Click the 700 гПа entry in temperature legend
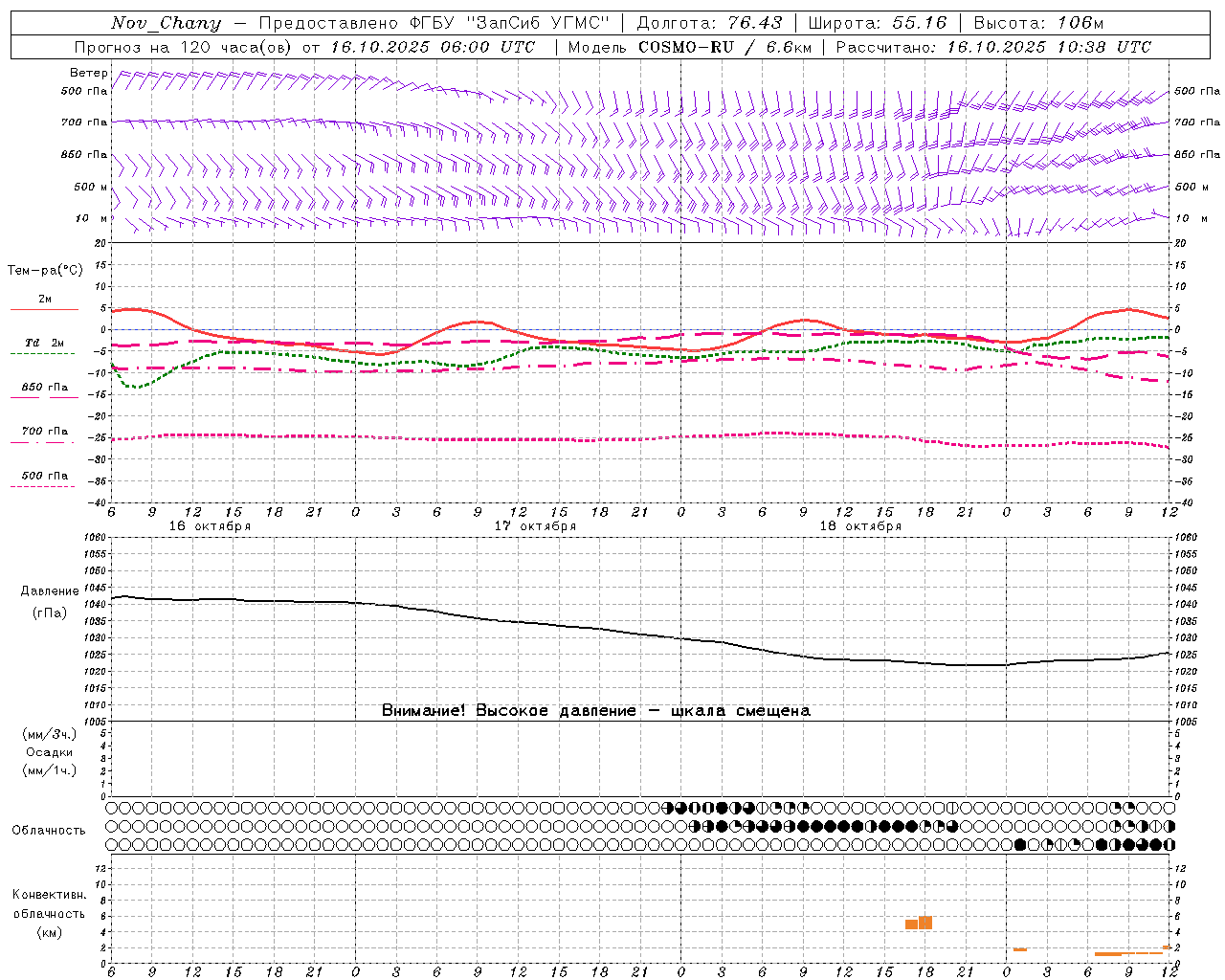This screenshot has height=980, width=1225. 44,432
